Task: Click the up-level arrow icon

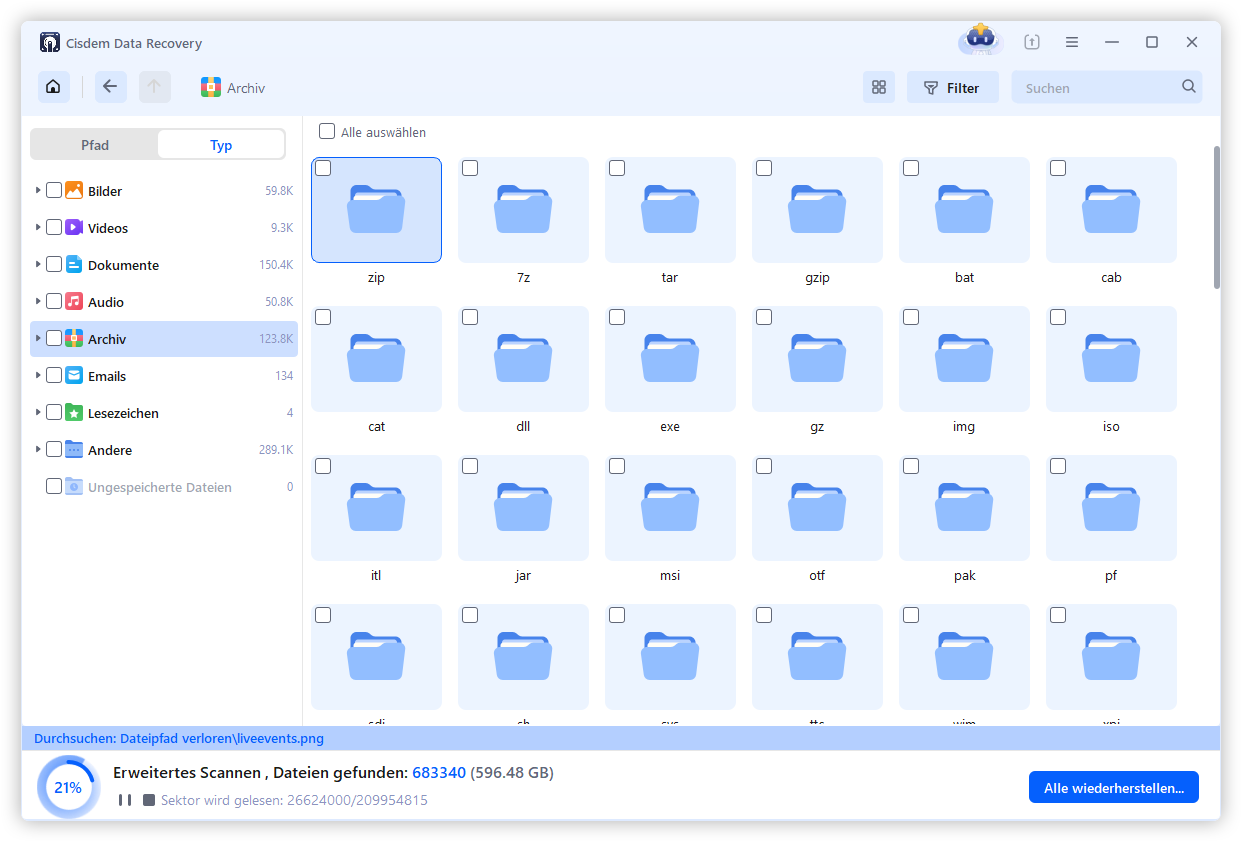Action: pos(154,87)
